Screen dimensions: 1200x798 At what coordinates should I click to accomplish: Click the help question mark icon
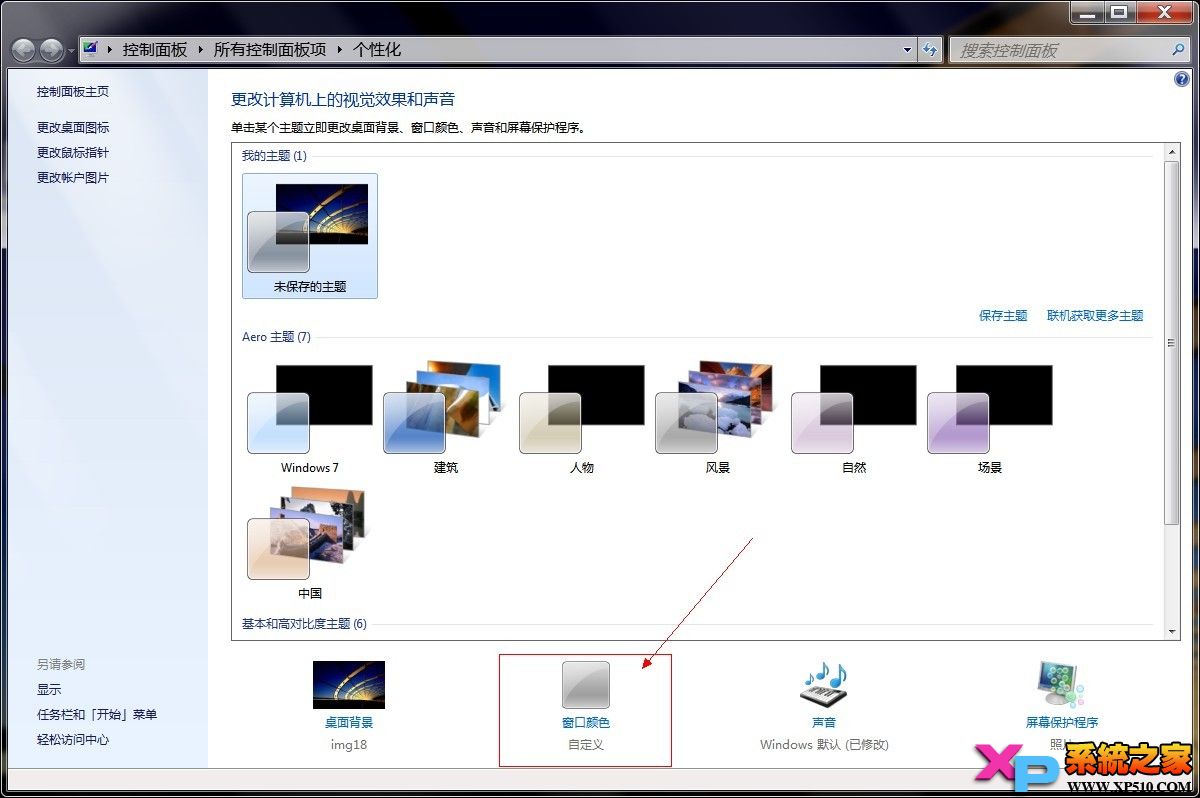pos(1182,79)
